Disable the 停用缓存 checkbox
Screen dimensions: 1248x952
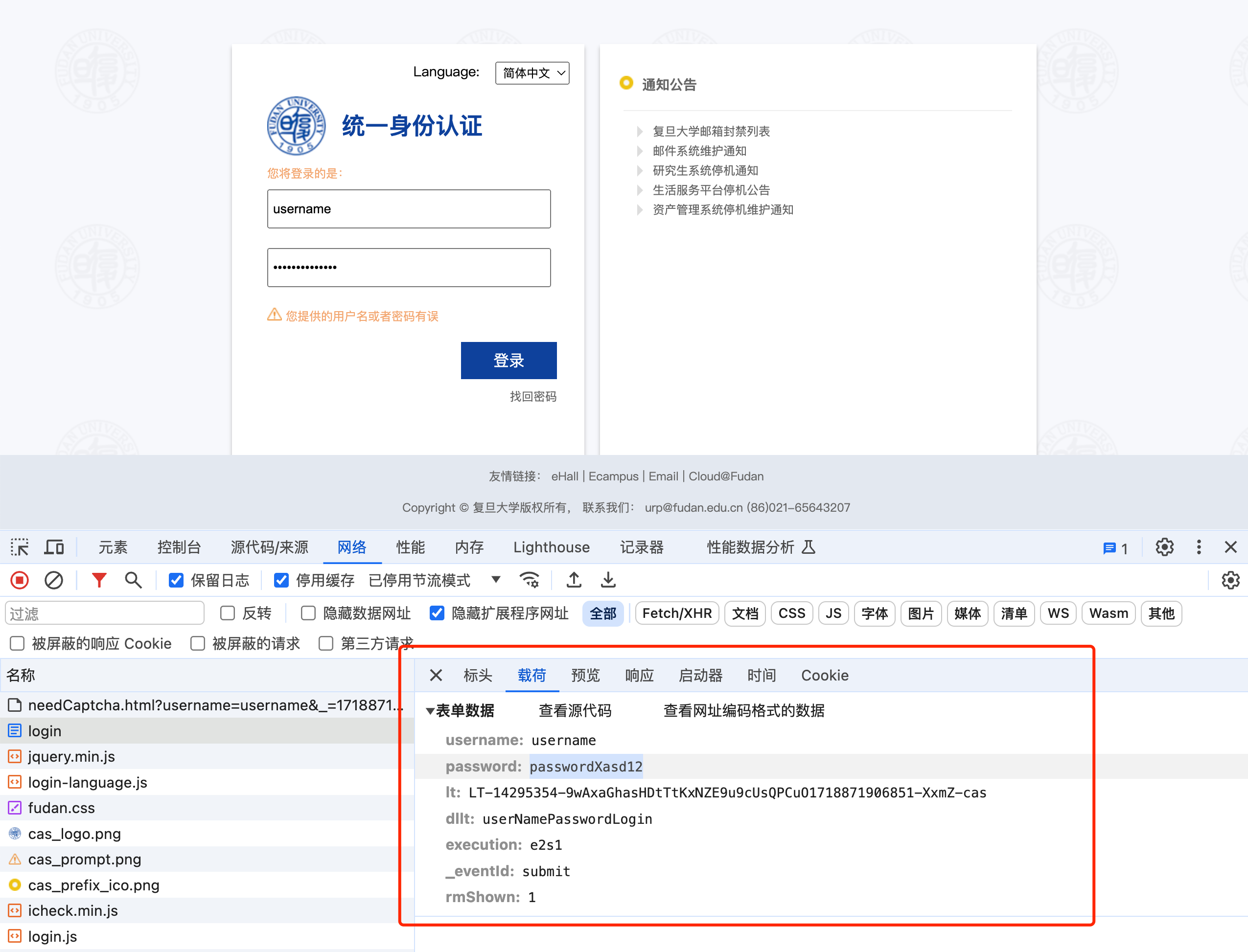[282, 580]
